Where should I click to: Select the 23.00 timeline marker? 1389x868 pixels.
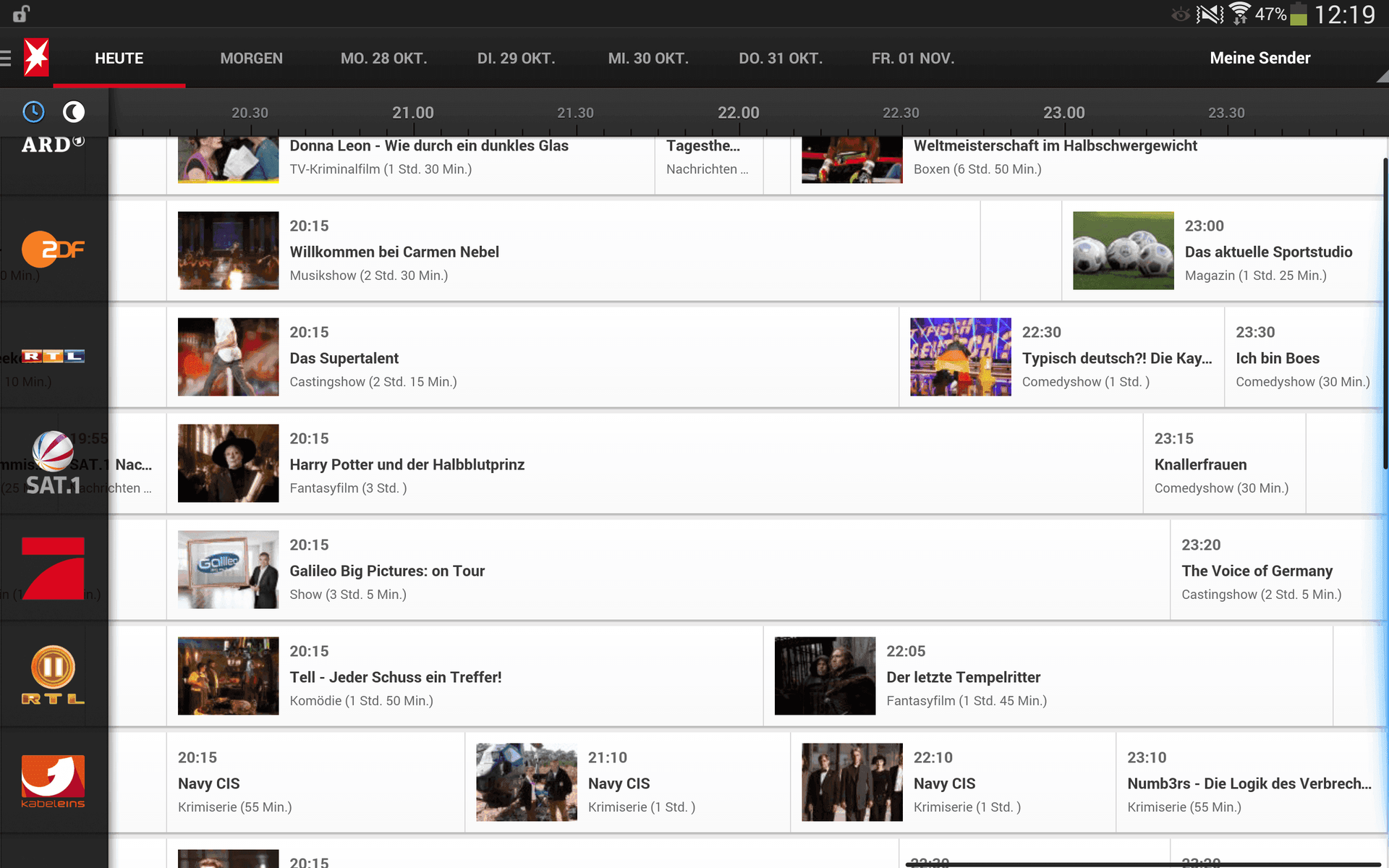tap(1064, 113)
